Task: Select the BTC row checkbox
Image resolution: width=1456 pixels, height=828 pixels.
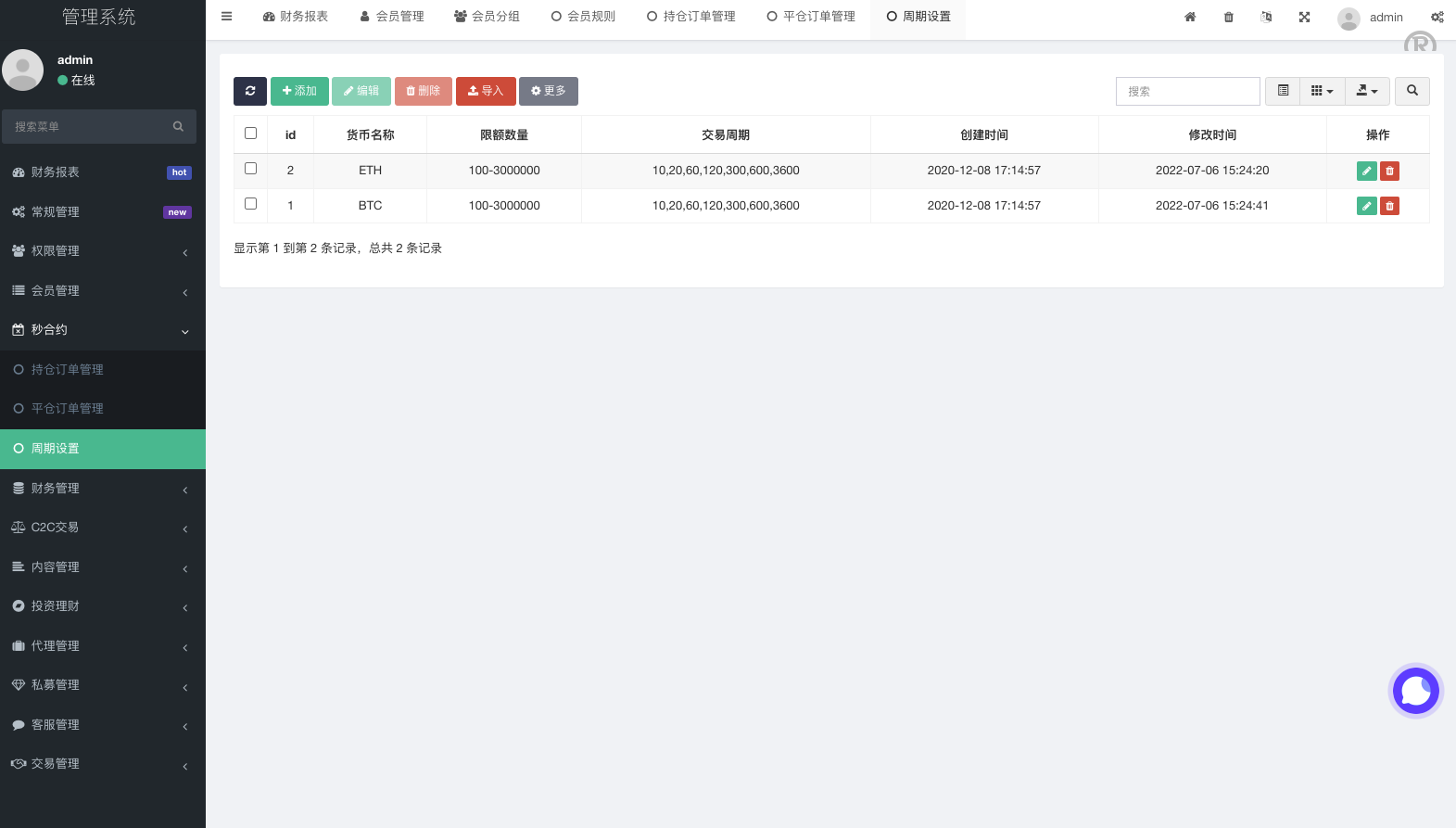Action: click(x=250, y=204)
